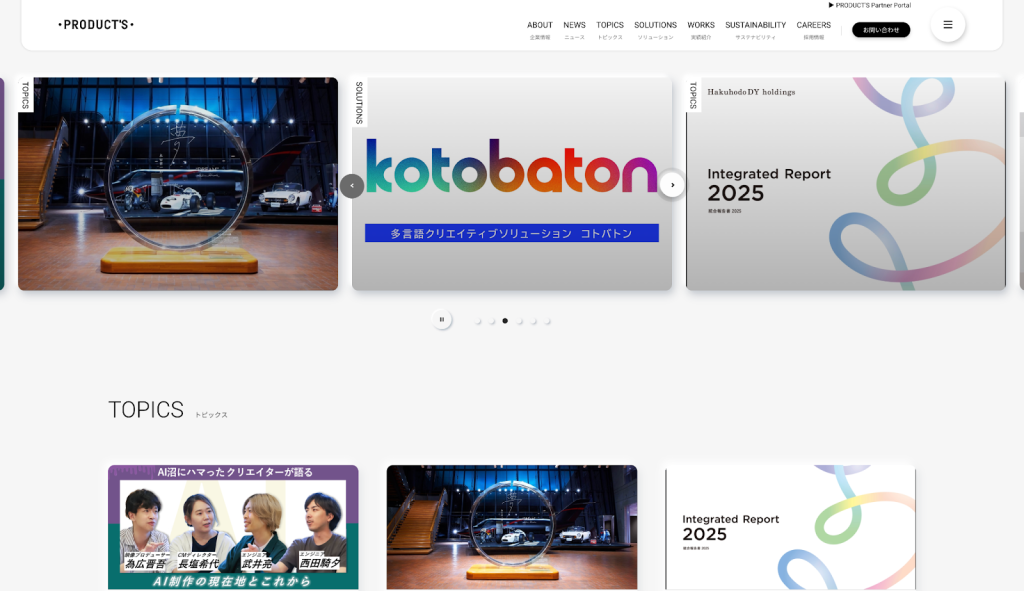Screen dimensions: 1024x591
Task: Go to previous carousel slide
Action: click(x=352, y=185)
